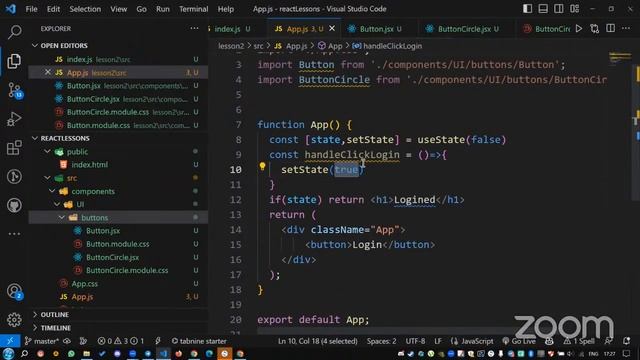Toggle Primary Side Bar layout icon

click(527, 9)
